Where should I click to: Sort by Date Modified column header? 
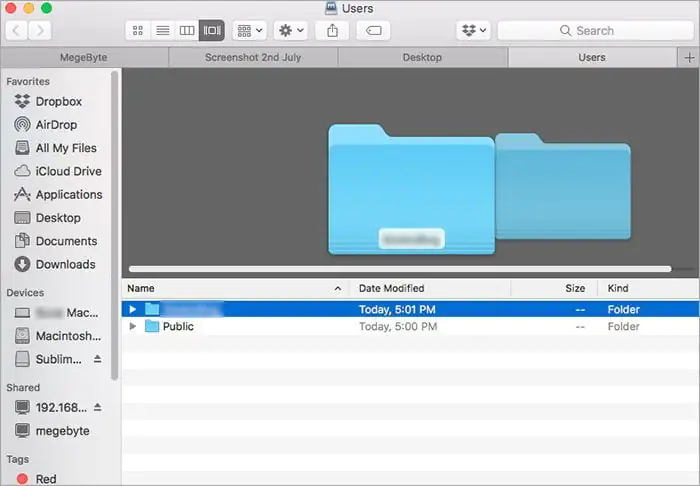pyautogui.click(x=430, y=288)
